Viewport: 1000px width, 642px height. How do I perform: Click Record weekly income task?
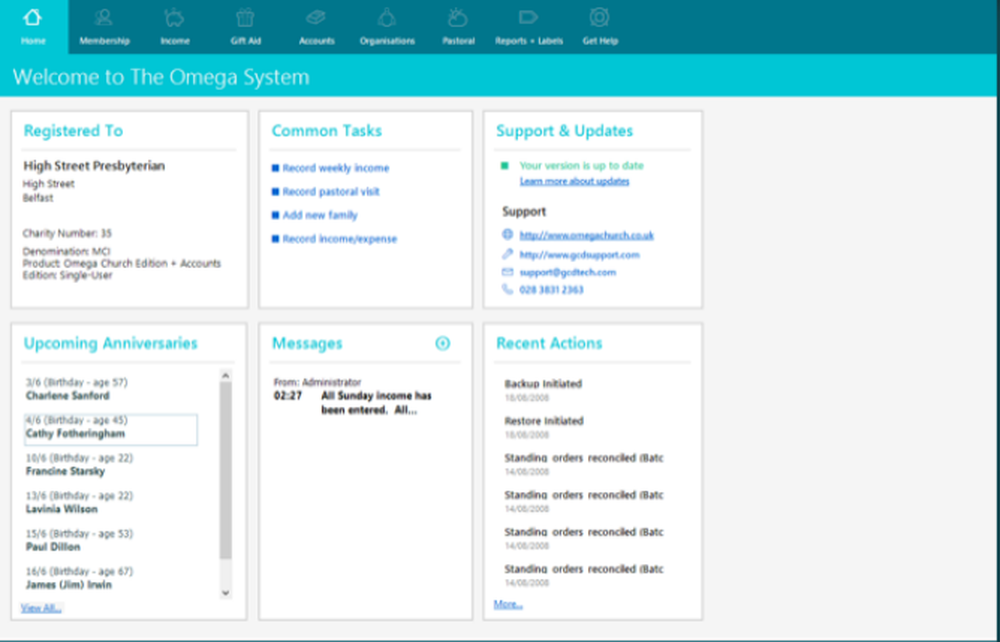click(x=335, y=168)
